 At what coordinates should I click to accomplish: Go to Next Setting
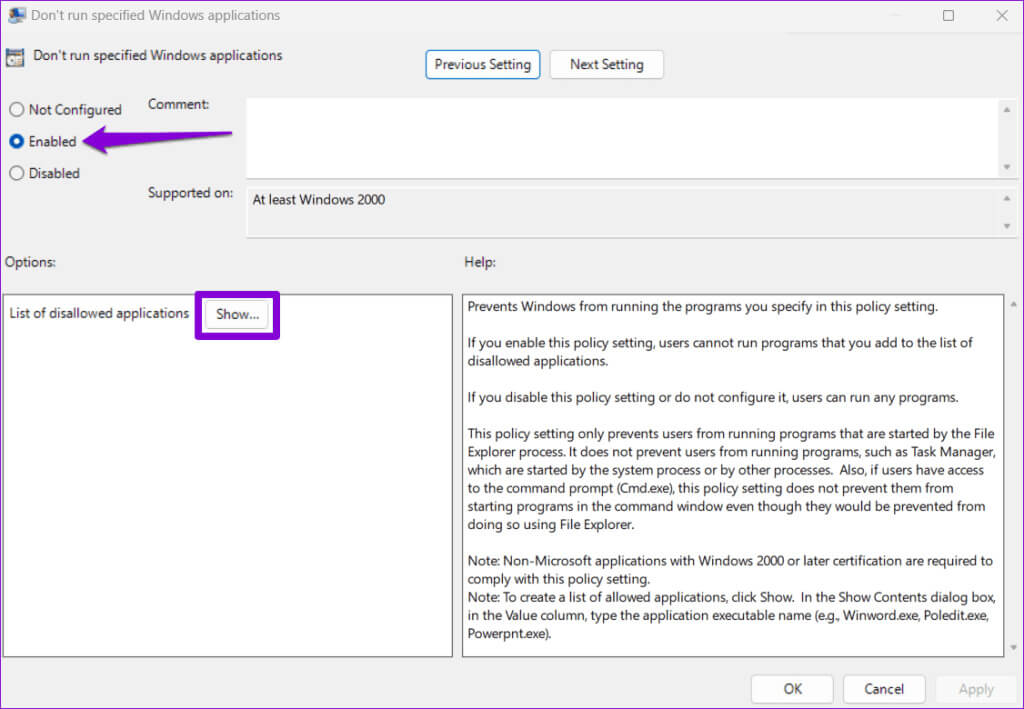(607, 65)
